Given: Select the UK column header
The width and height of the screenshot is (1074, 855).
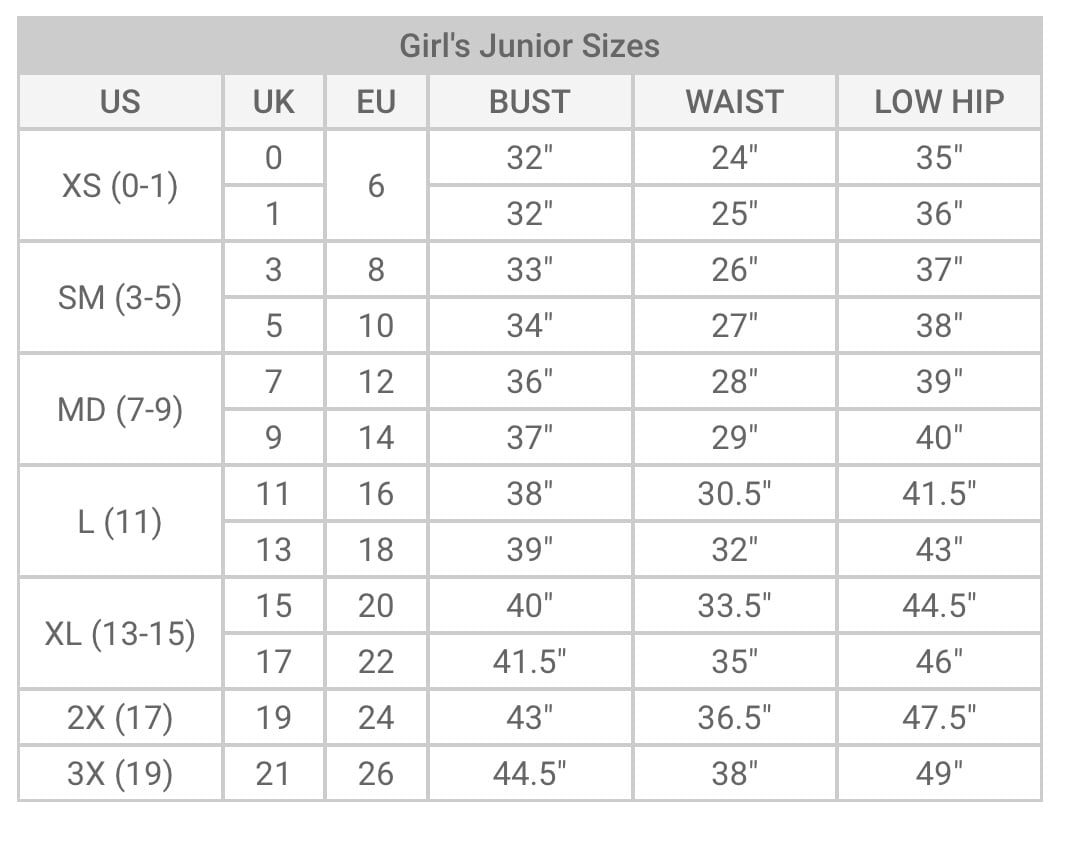Looking at the screenshot, I should (273, 101).
